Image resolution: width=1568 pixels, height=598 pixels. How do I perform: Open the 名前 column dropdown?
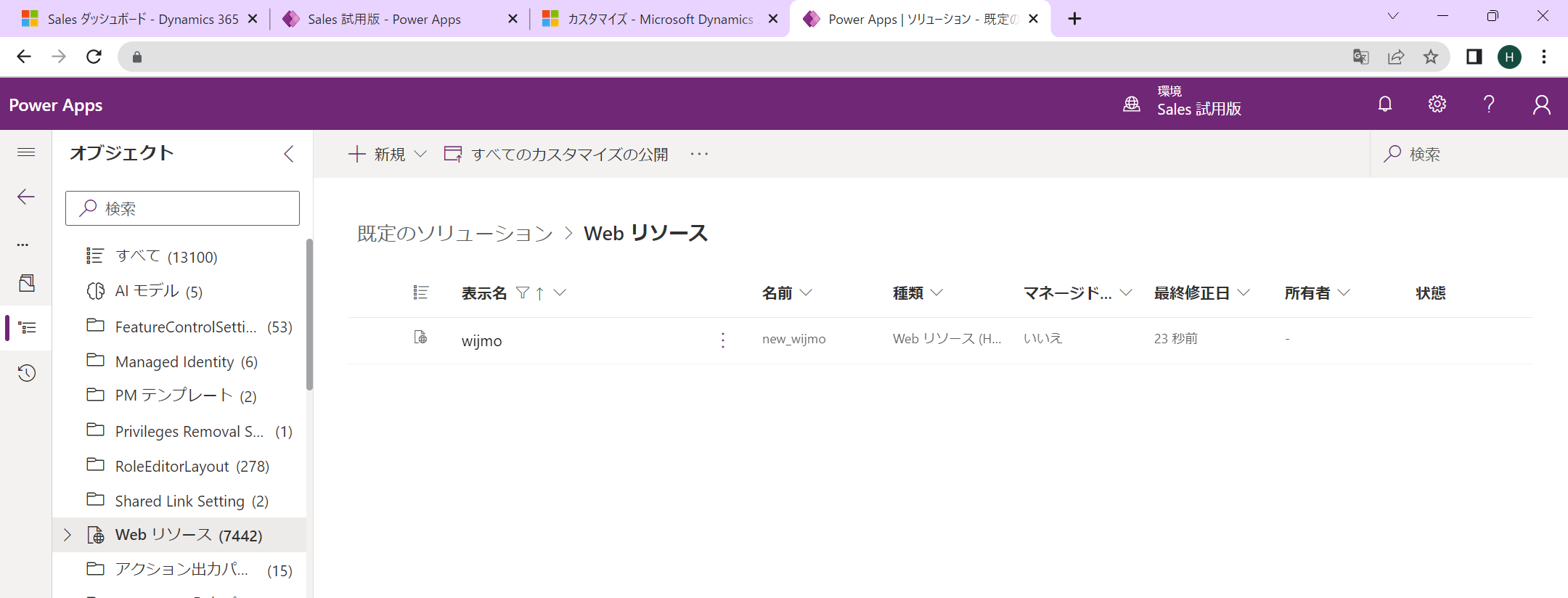(806, 292)
